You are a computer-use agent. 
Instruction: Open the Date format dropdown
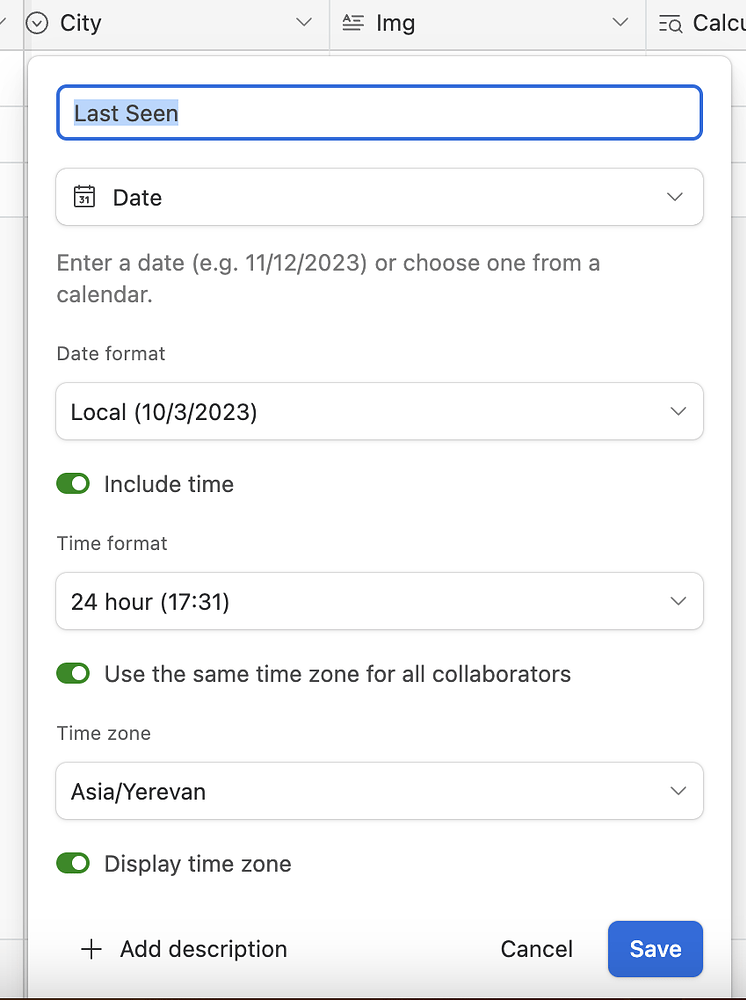[379, 411]
